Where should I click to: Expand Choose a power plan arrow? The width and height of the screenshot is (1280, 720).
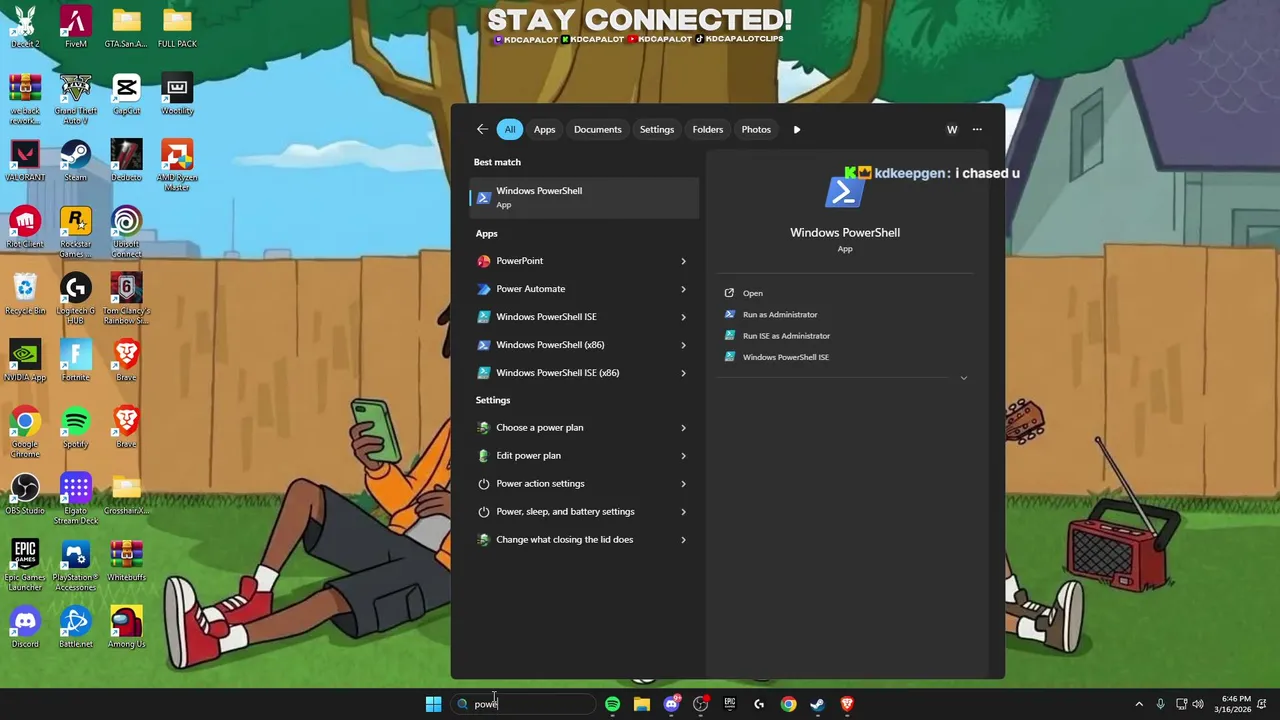pos(683,428)
